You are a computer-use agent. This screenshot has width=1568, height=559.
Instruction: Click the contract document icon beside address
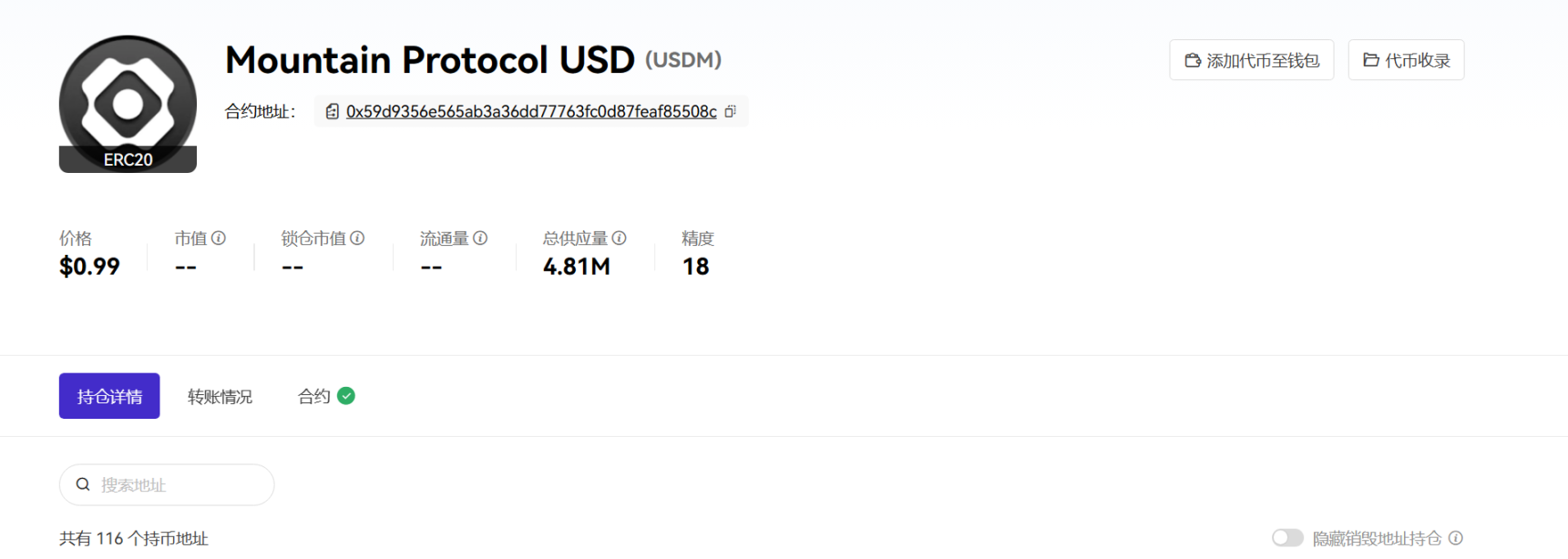pos(333,111)
